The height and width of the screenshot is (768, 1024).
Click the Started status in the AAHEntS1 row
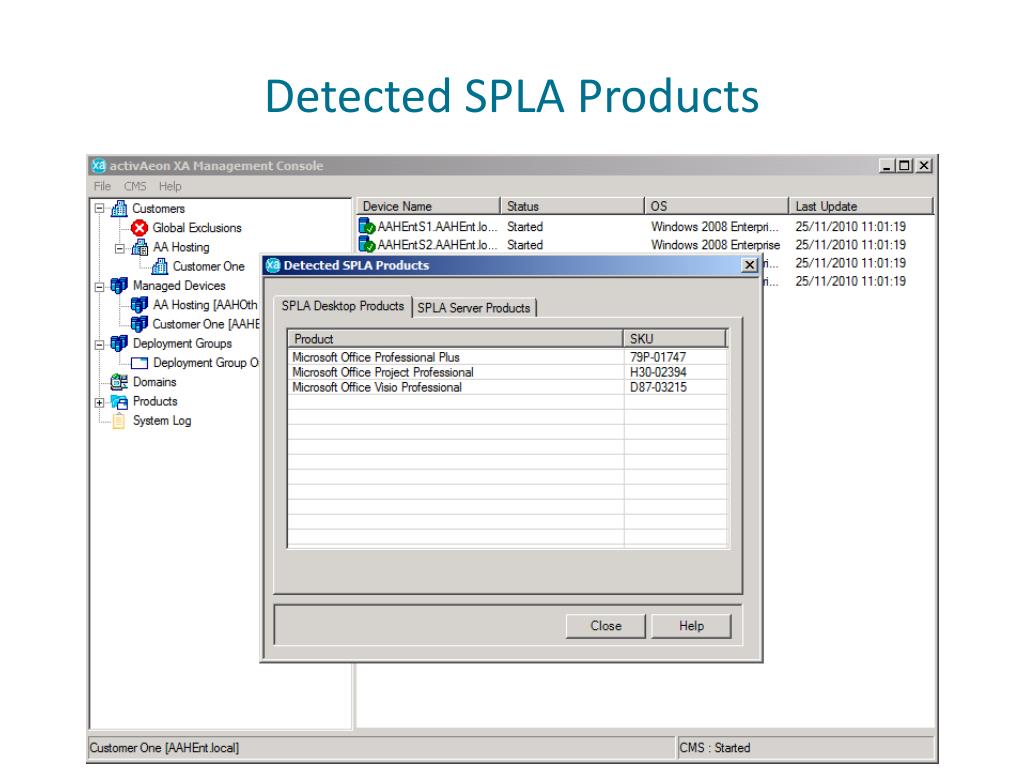(525, 227)
